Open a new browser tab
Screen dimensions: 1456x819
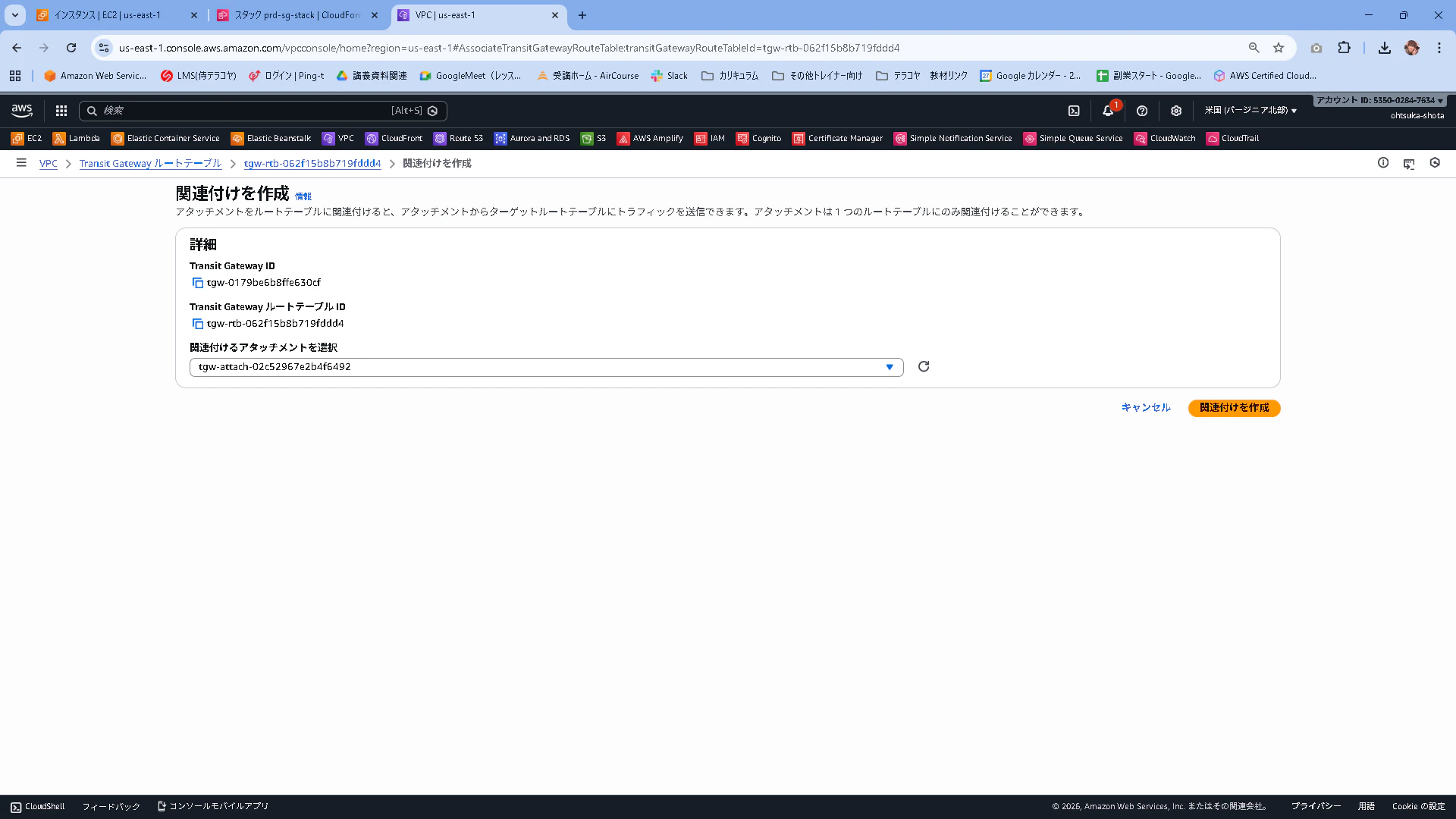coord(582,15)
